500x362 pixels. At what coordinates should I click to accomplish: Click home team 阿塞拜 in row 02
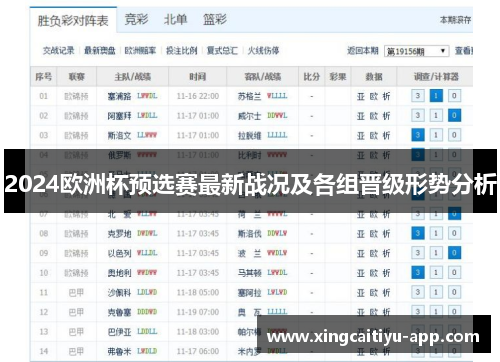pyautogui.click(x=119, y=116)
